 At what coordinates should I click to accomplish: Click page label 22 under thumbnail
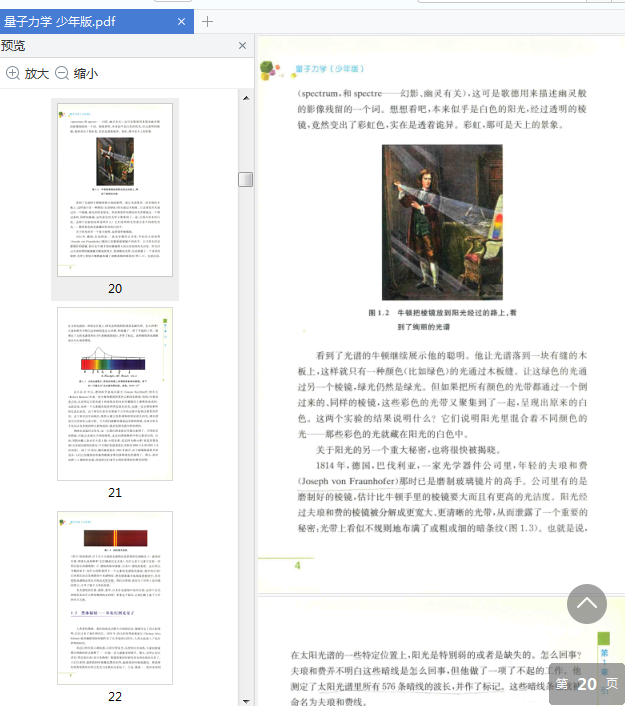click(x=115, y=697)
